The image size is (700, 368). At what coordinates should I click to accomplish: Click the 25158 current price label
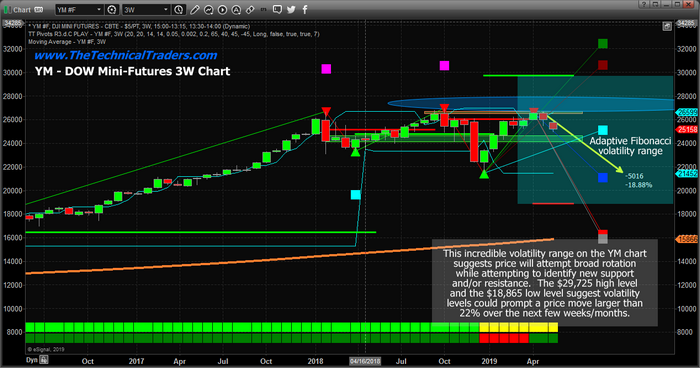click(x=688, y=130)
